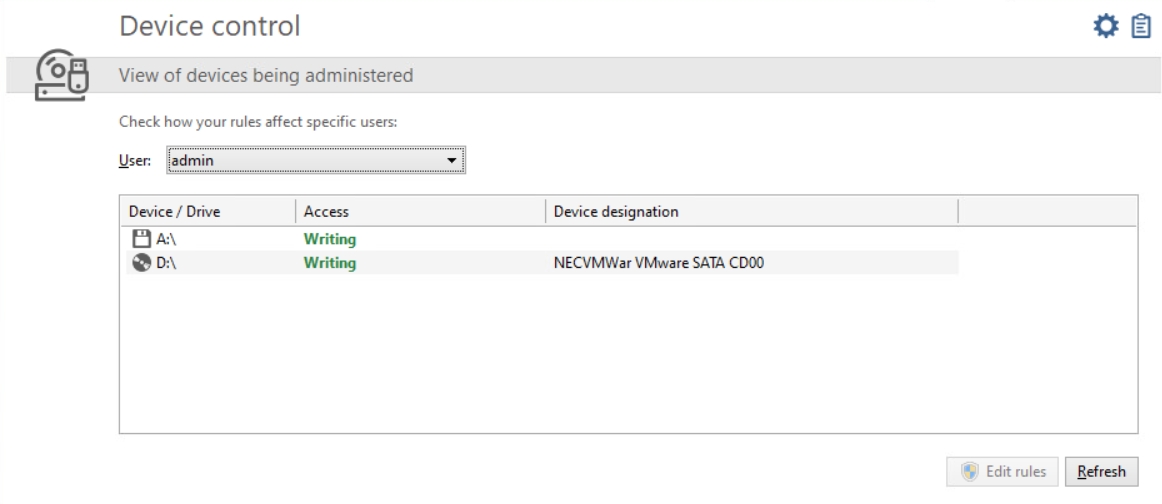
Task: Sort by the Device / Drive column header
Action: [x=208, y=211]
